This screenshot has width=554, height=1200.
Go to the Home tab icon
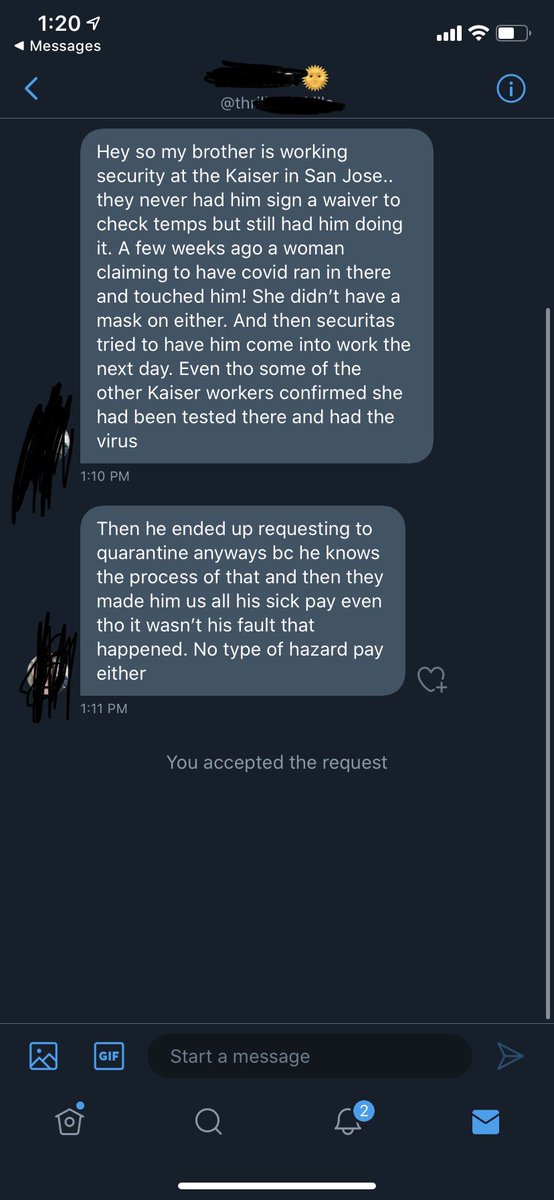tap(69, 1120)
